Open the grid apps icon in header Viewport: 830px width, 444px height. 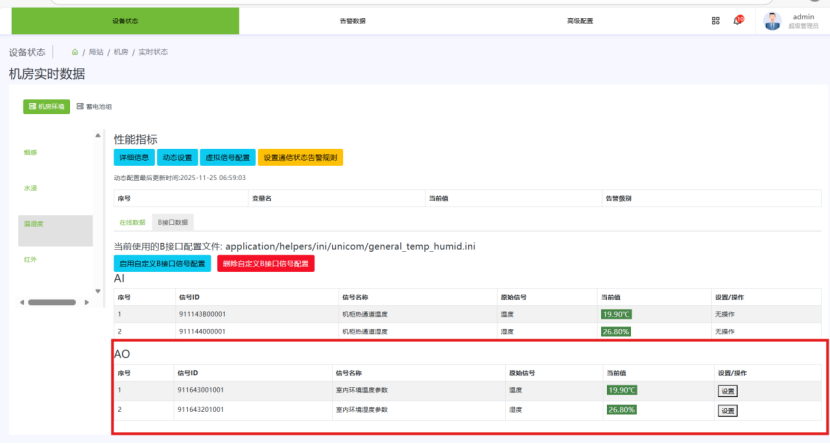[715, 20]
